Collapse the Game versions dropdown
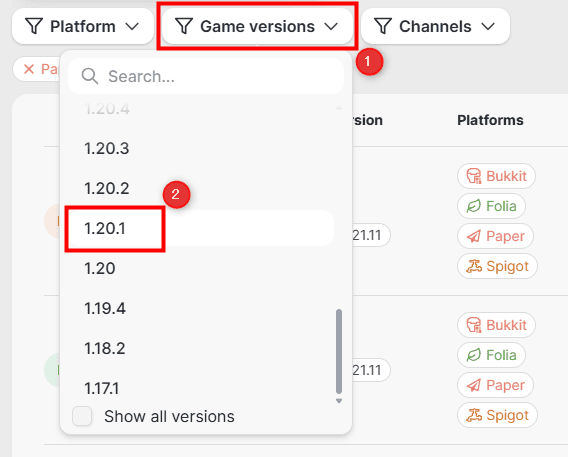The image size is (568, 457). [331, 26]
